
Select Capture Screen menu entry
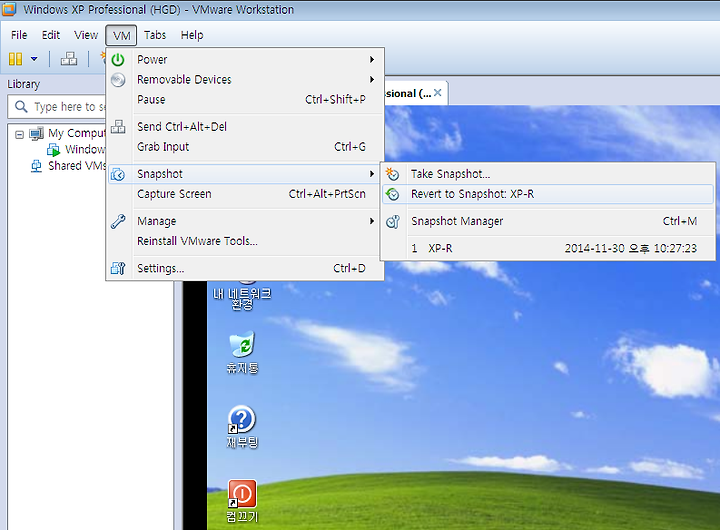tap(245, 194)
